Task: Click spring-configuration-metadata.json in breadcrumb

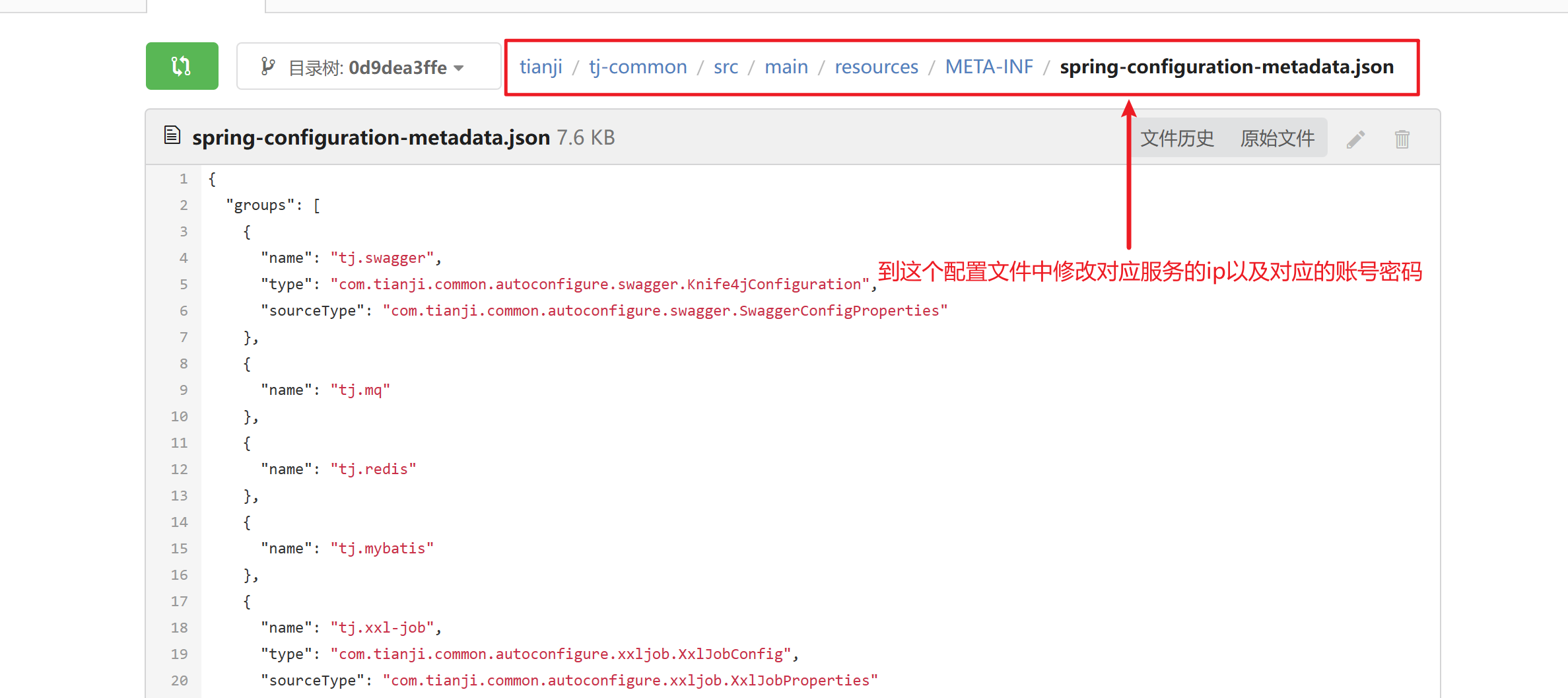Action: point(1227,67)
